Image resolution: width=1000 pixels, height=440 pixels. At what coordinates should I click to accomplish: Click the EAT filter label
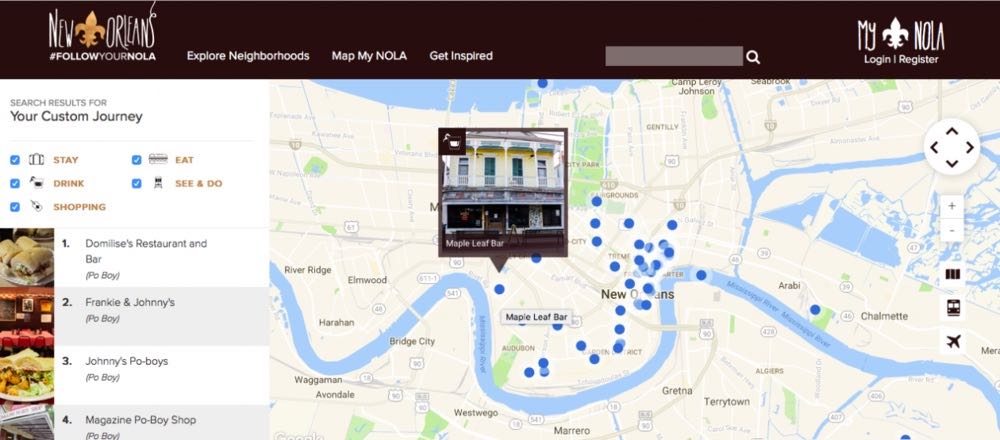(184, 160)
